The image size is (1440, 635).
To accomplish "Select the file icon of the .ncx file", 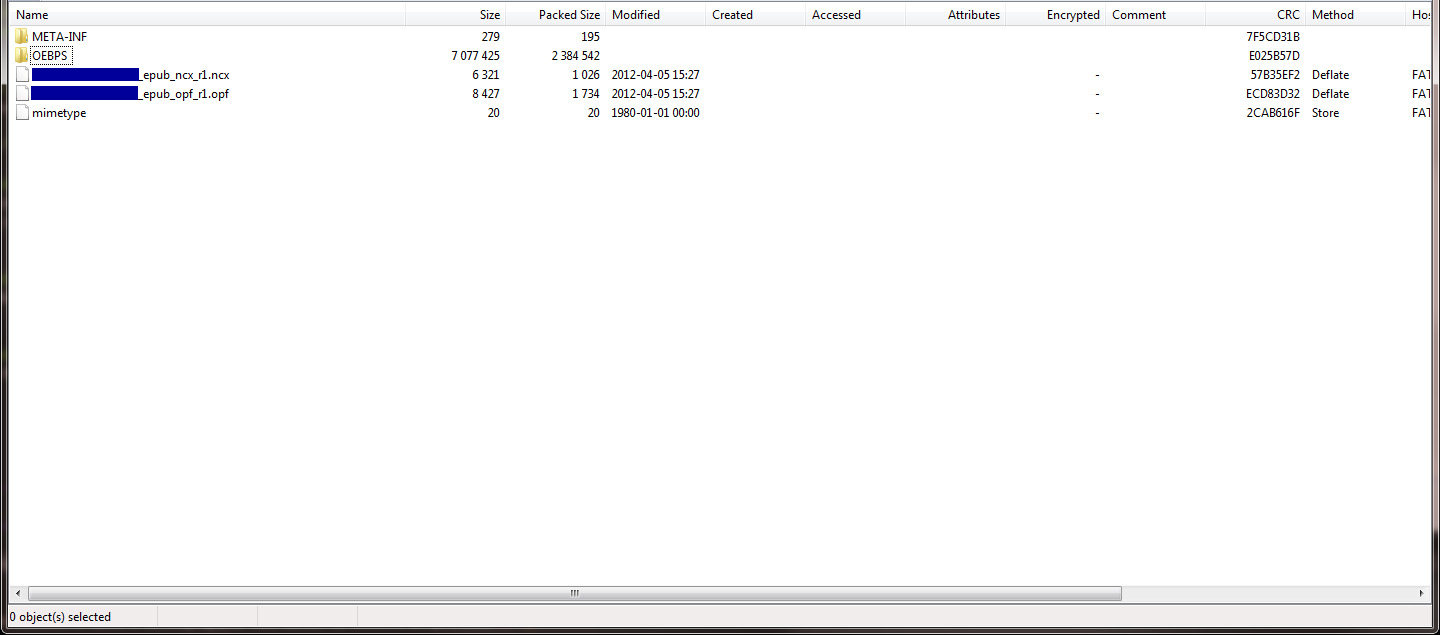I will pos(22,75).
